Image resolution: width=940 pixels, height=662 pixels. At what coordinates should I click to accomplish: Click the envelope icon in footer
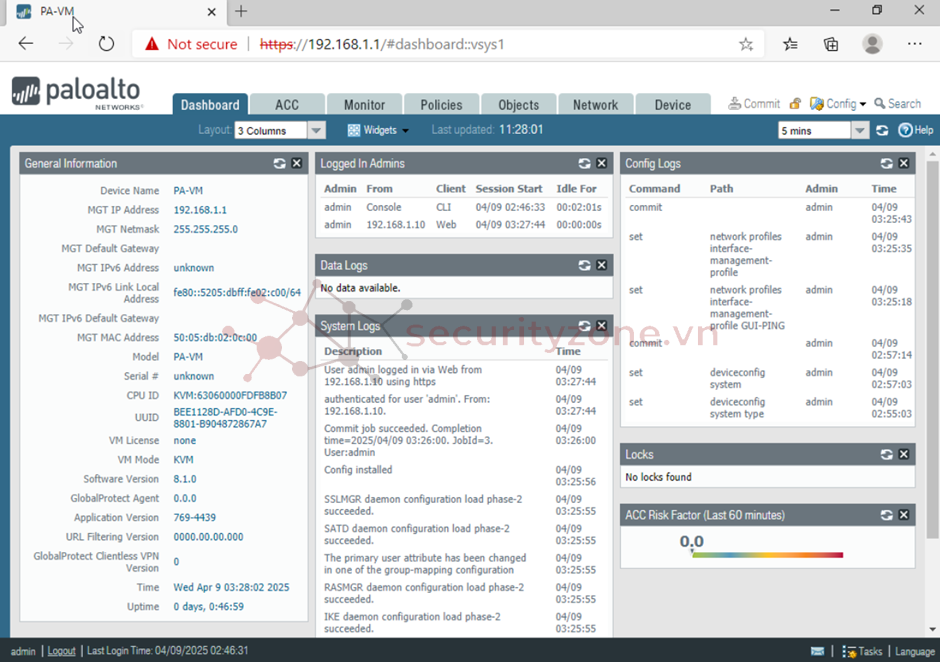[817, 651]
